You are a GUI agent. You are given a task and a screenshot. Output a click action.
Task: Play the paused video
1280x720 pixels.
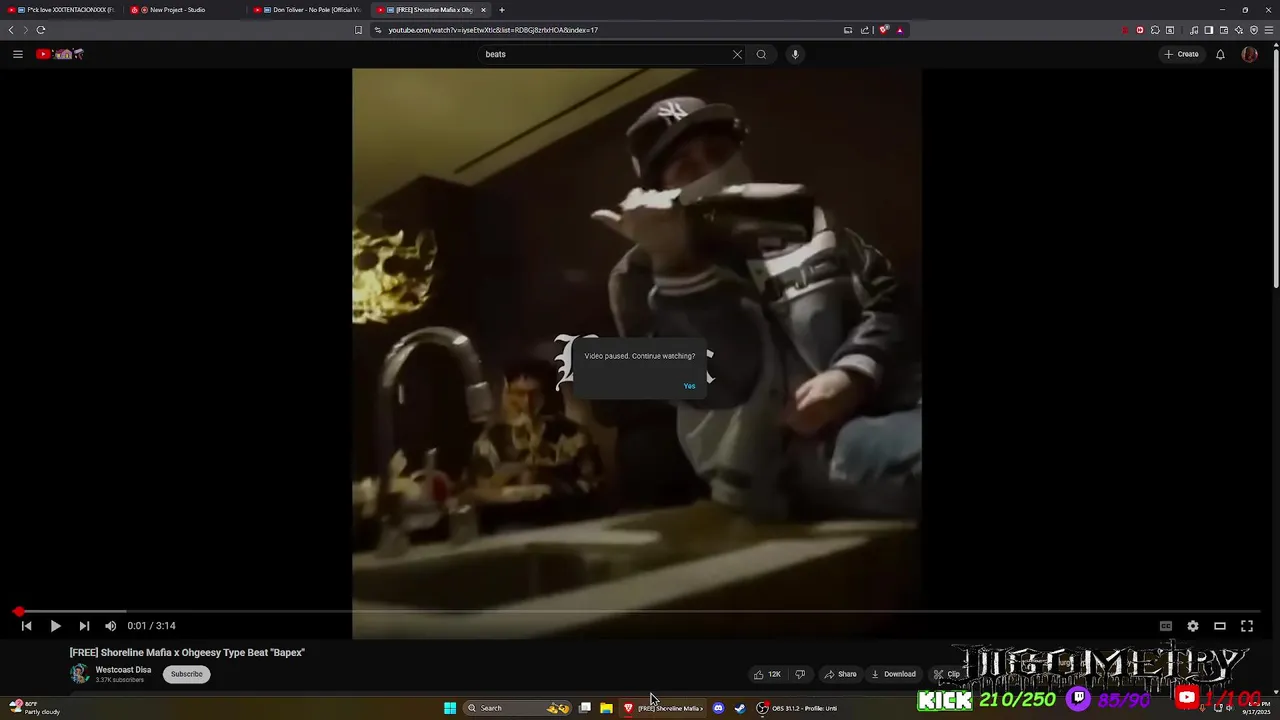pos(55,626)
